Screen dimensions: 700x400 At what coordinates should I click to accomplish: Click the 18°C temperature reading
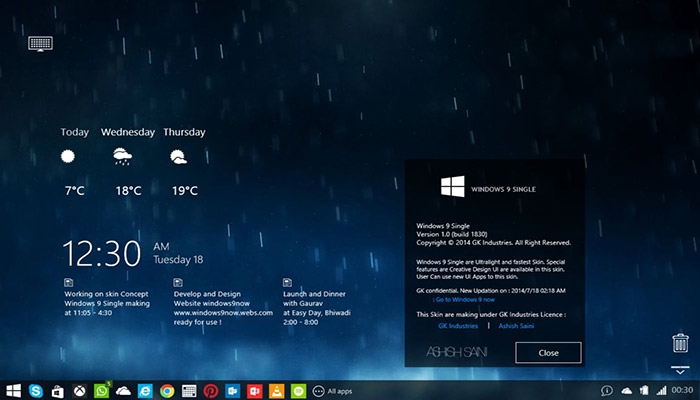point(129,191)
